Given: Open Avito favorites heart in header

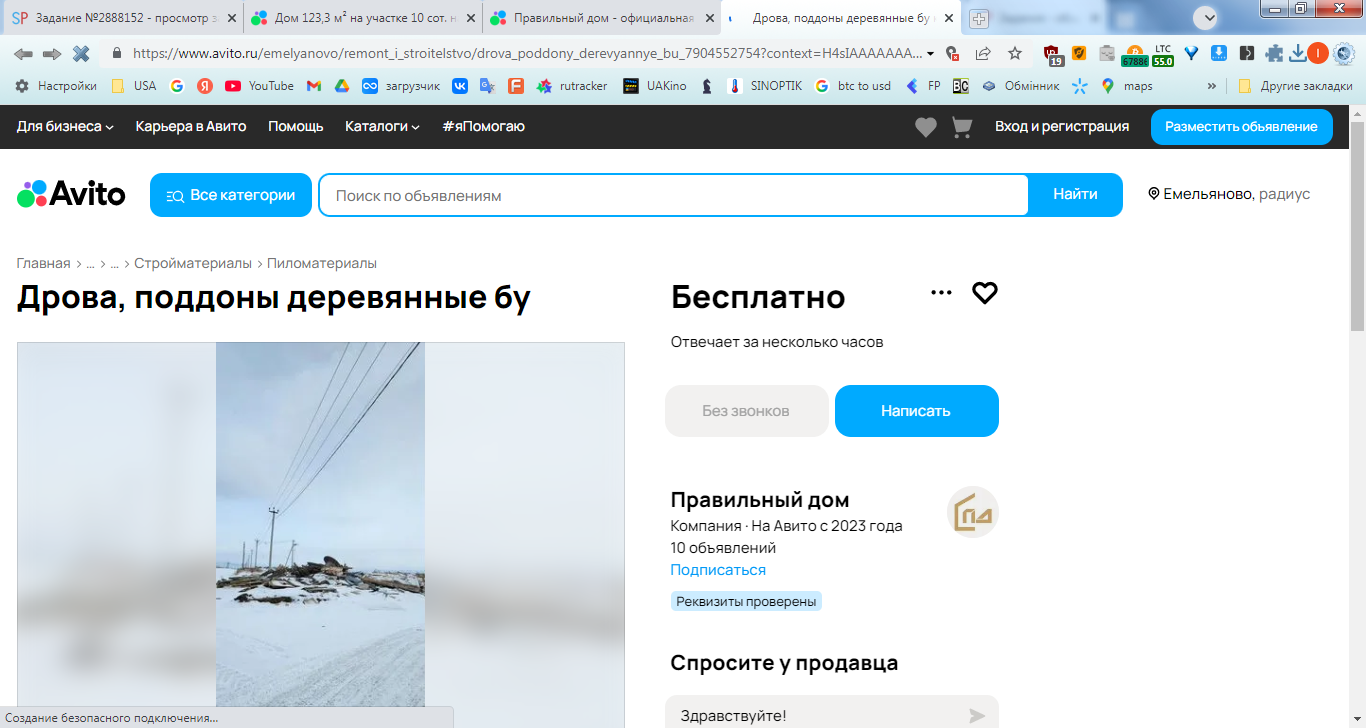Looking at the screenshot, I should point(926,127).
